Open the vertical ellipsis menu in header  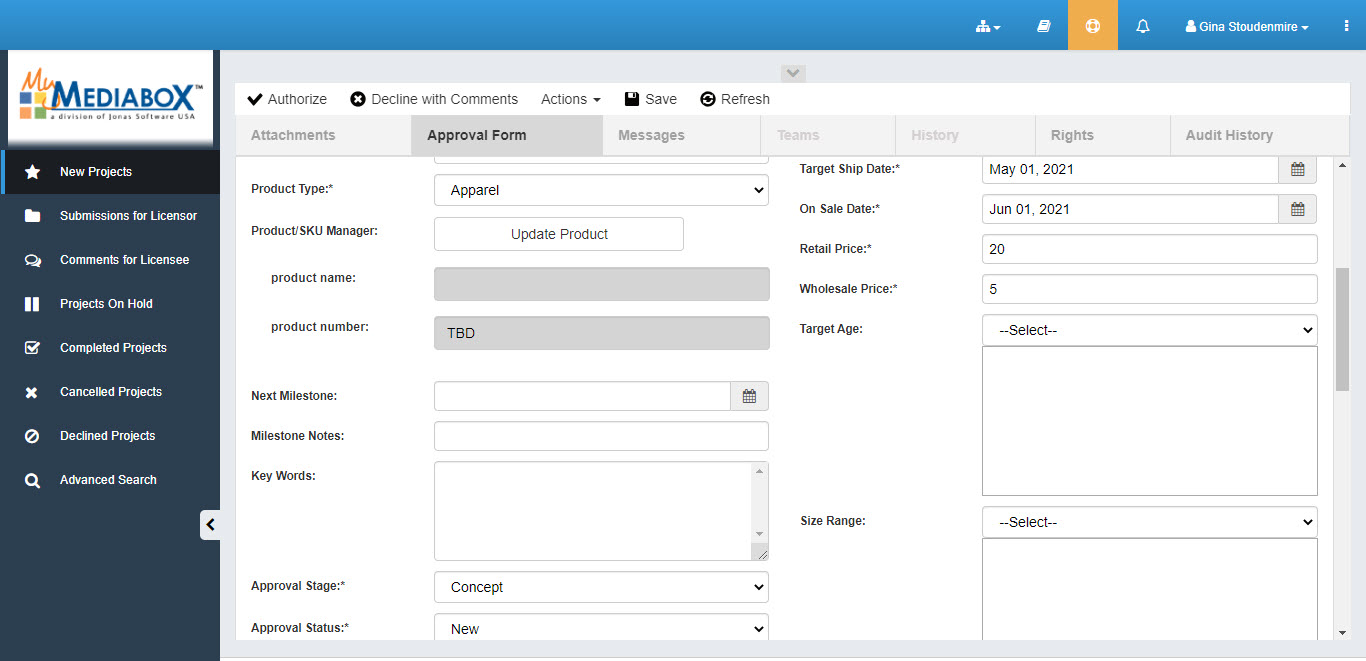pyautogui.click(x=1347, y=27)
